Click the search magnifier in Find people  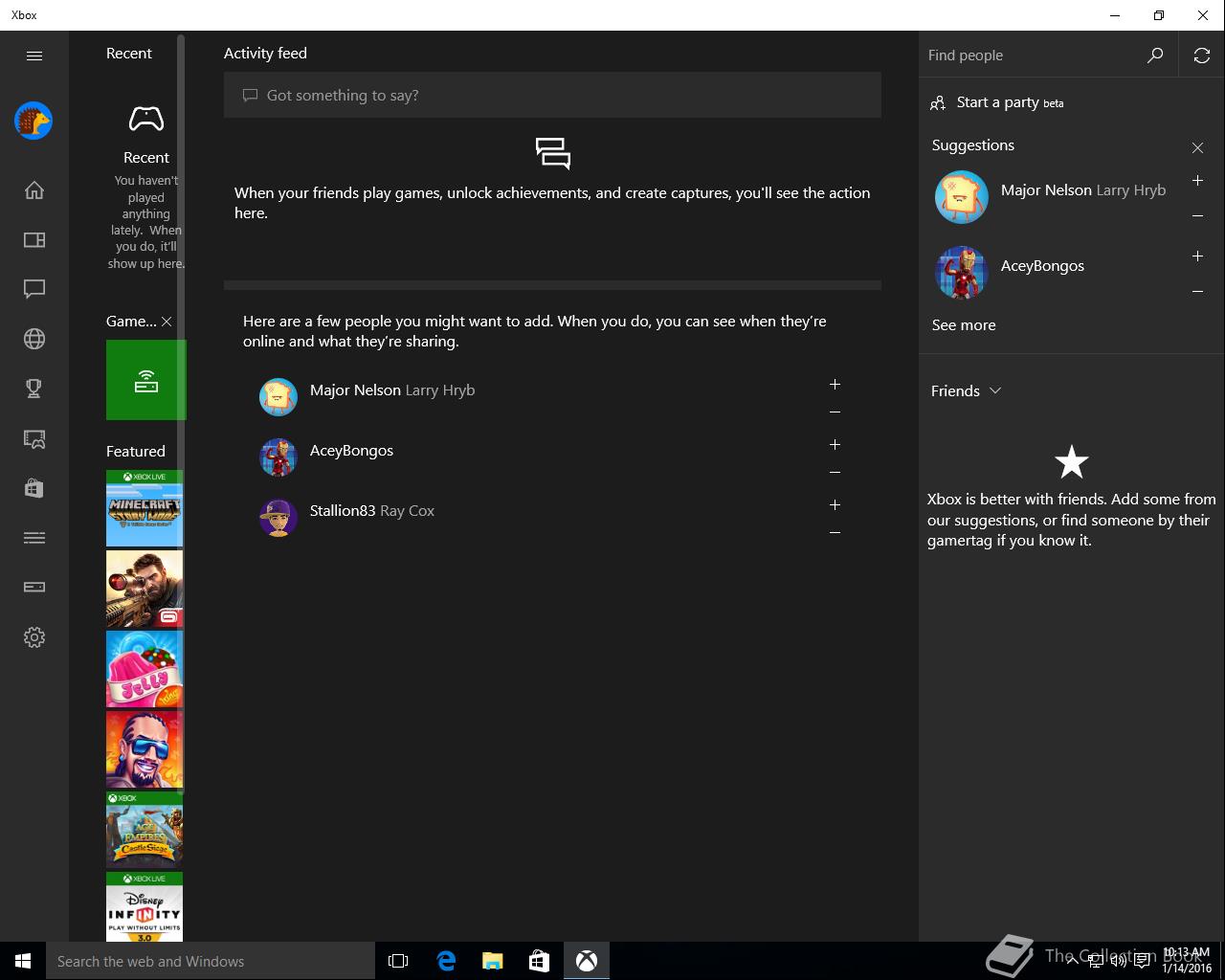click(x=1155, y=56)
